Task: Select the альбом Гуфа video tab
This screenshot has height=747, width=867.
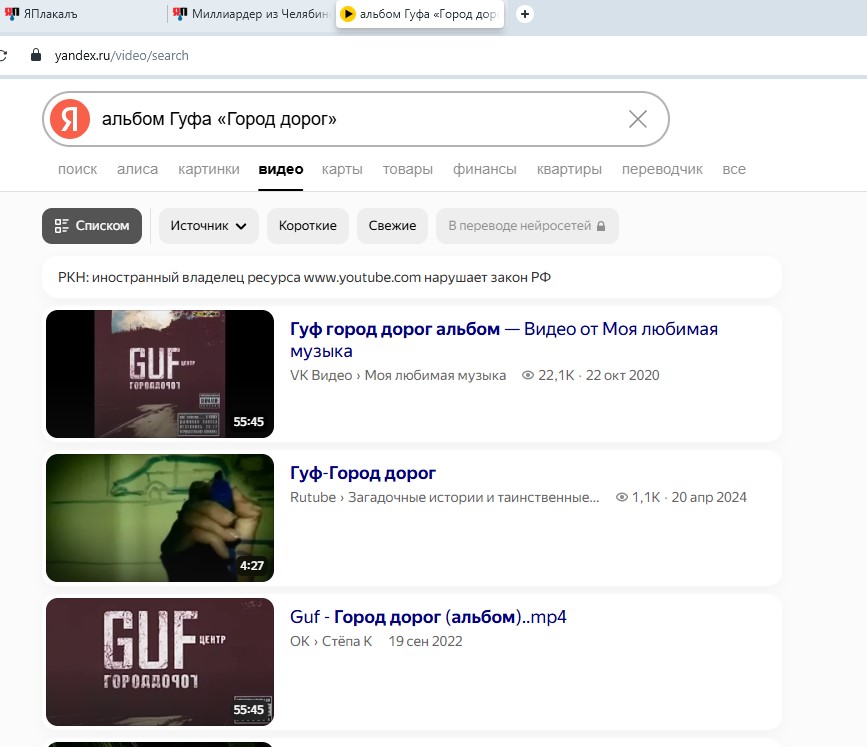Action: coord(420,14)
